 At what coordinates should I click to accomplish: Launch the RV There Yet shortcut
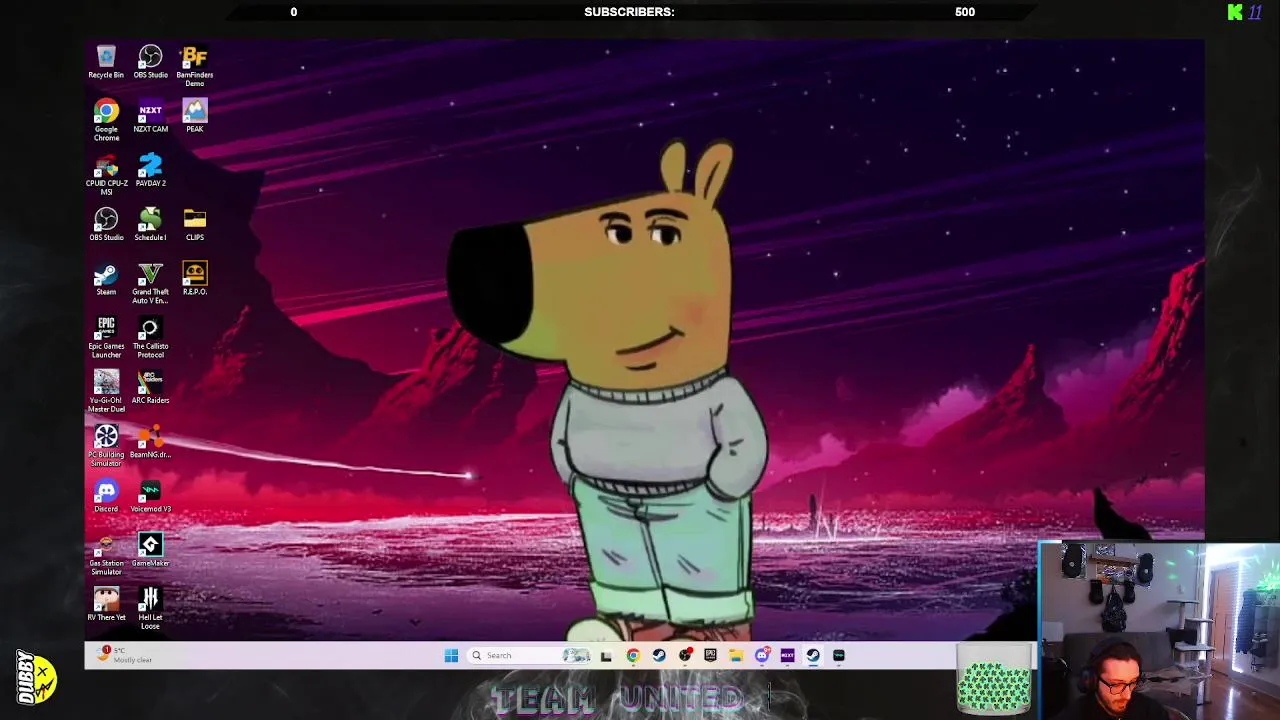point(106,604)
